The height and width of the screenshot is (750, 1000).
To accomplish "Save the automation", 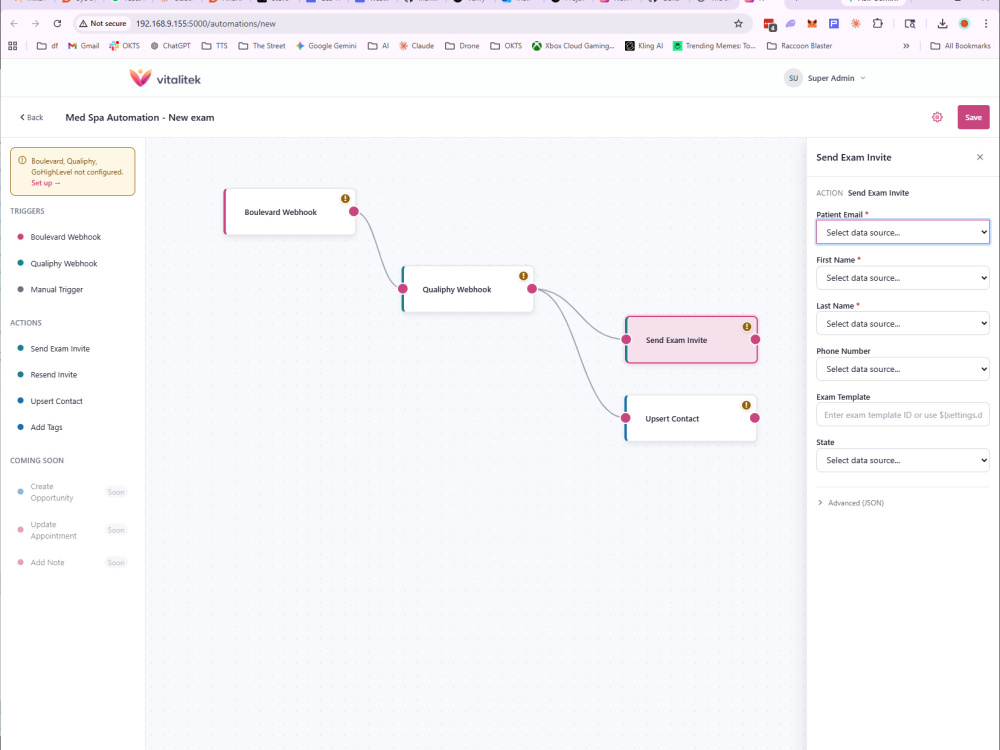I will pyautogui.click(x=973, y=117).
